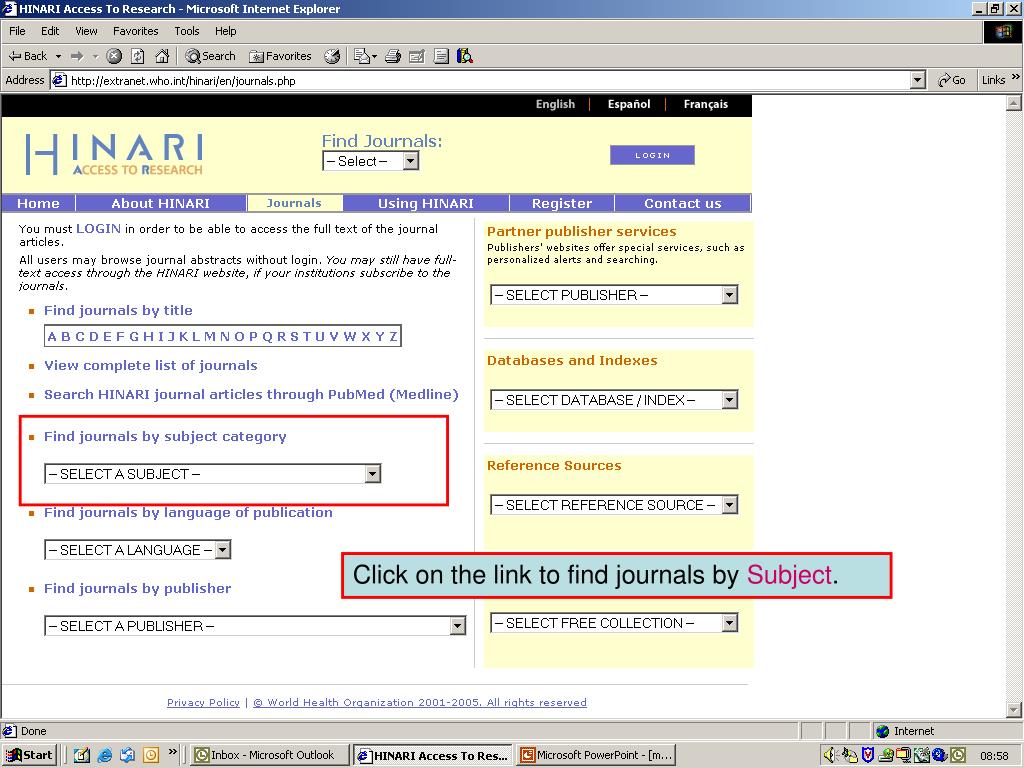Open the View menu
The height and width of the screenshot is (768, 1024).
pyautogui.click(x=86, y=31)
